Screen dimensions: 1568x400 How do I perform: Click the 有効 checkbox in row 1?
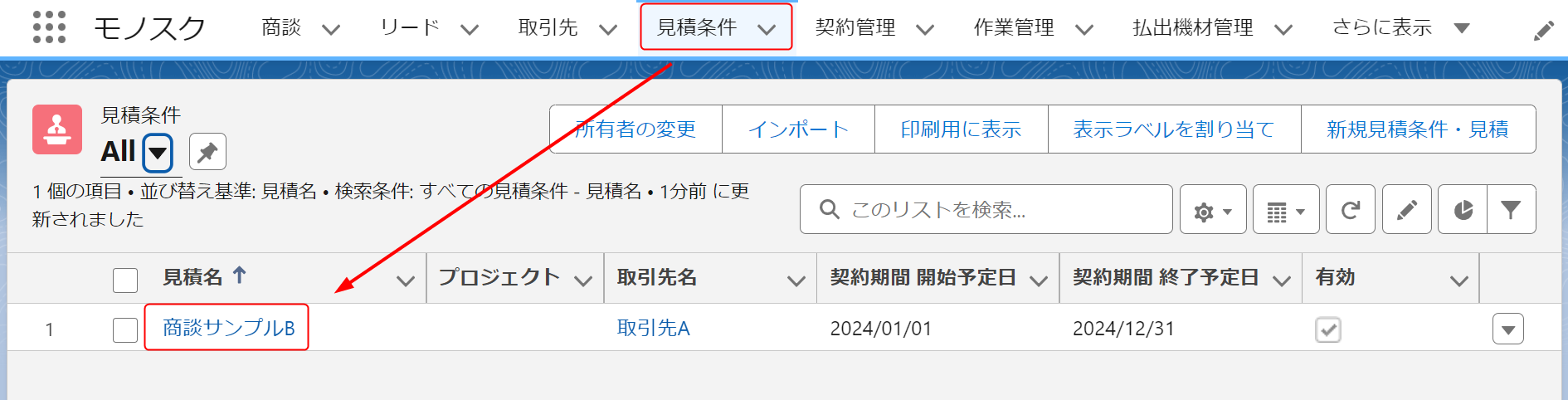(x=1327, y=329)
